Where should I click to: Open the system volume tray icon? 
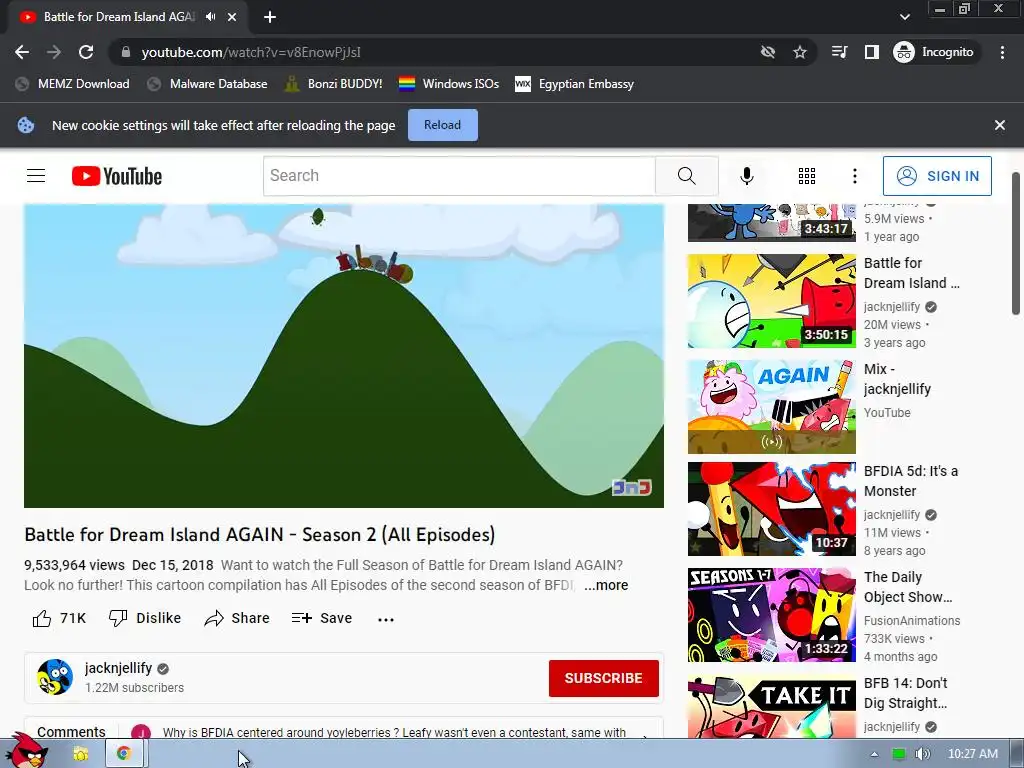[x=922, y=754]
